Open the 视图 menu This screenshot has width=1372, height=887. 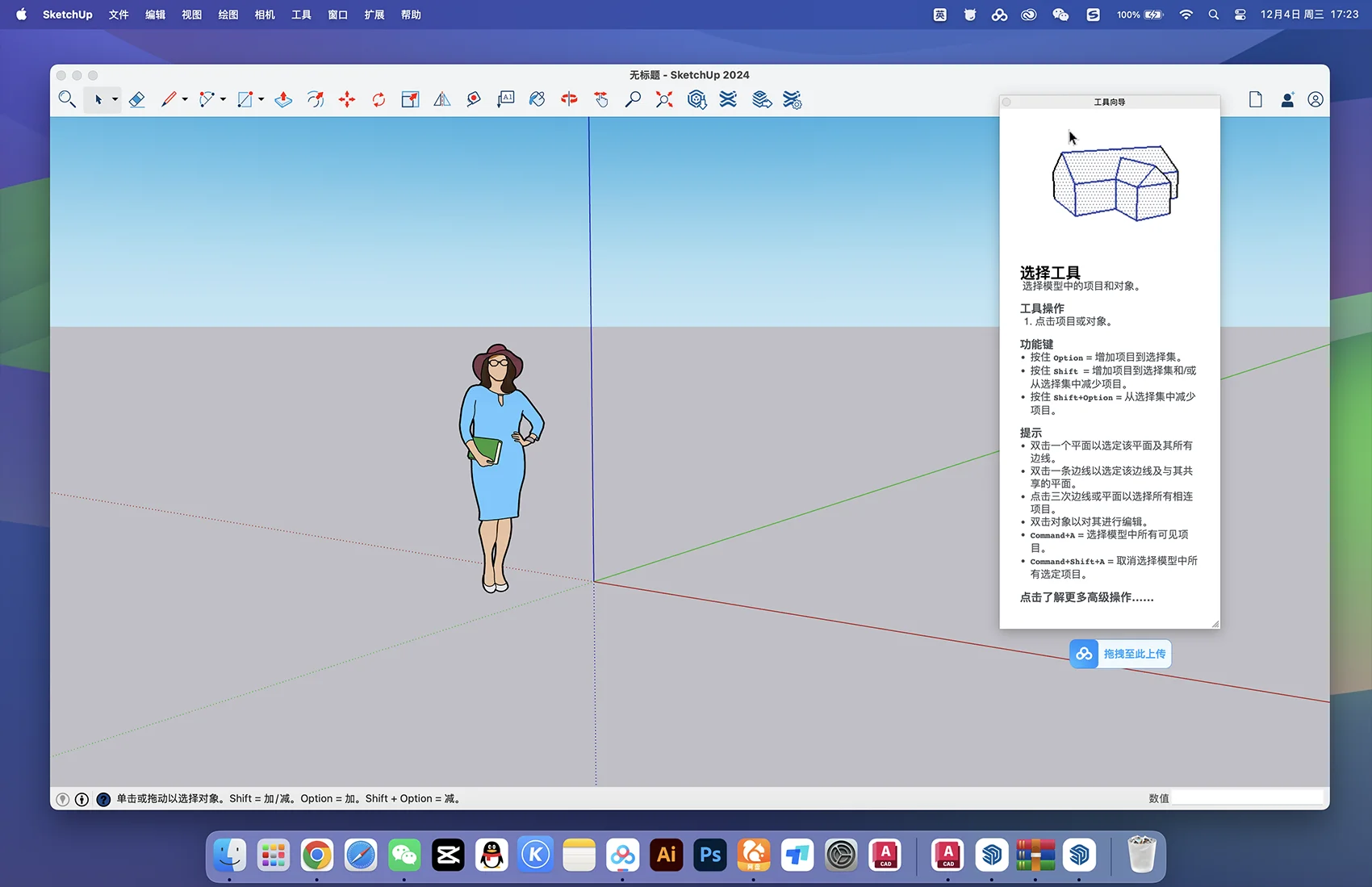[191, 15]
